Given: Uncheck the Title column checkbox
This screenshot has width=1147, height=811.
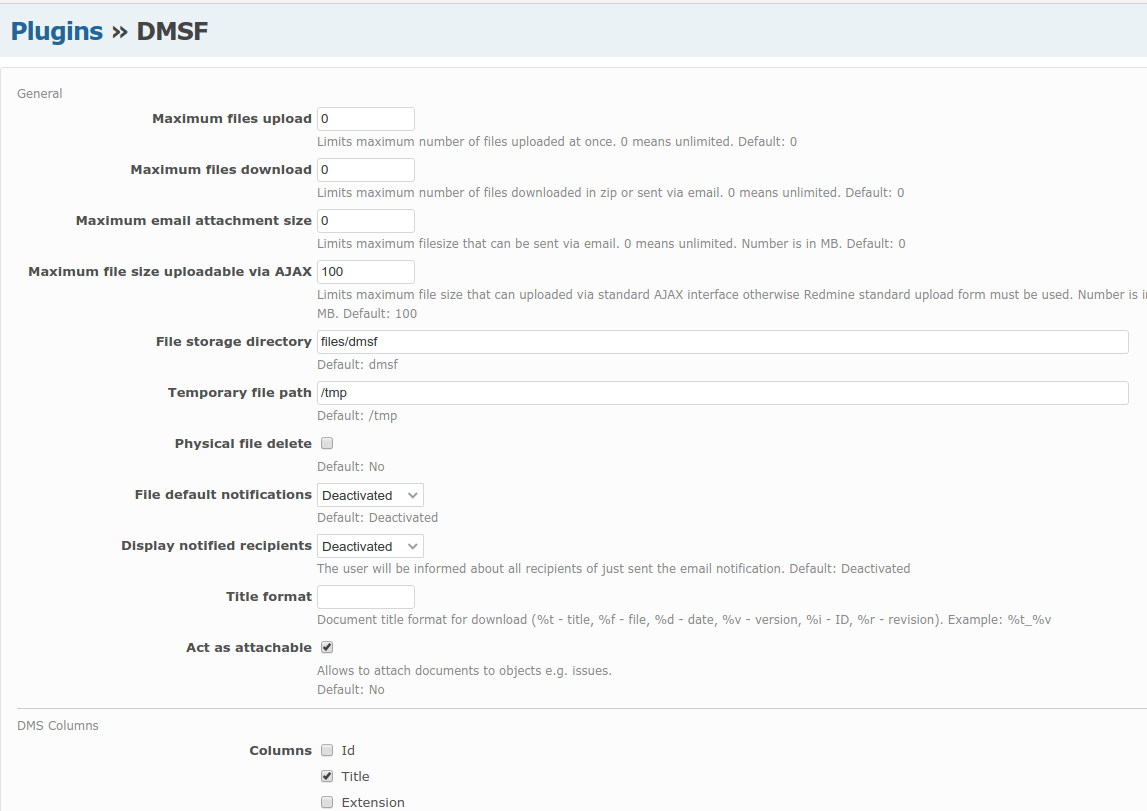Looking at the screenshot, I should pyautogui.click(x=326, y=776).
